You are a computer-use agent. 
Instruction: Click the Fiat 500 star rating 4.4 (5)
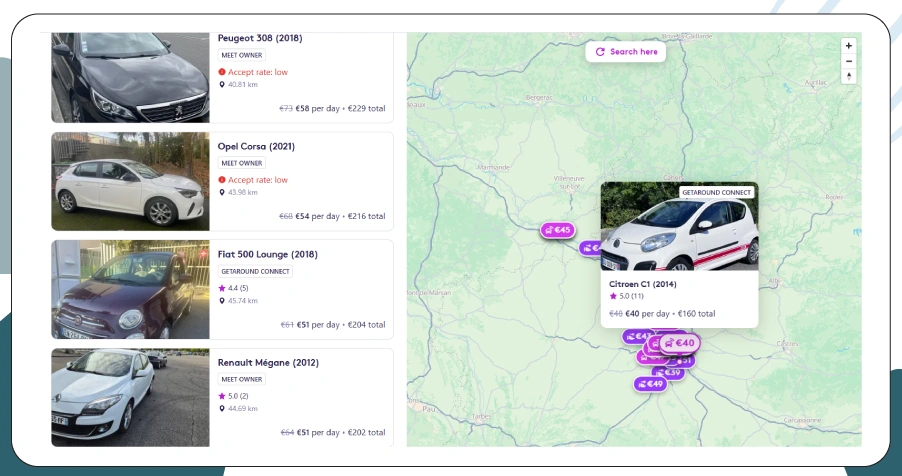coord(234,288)
